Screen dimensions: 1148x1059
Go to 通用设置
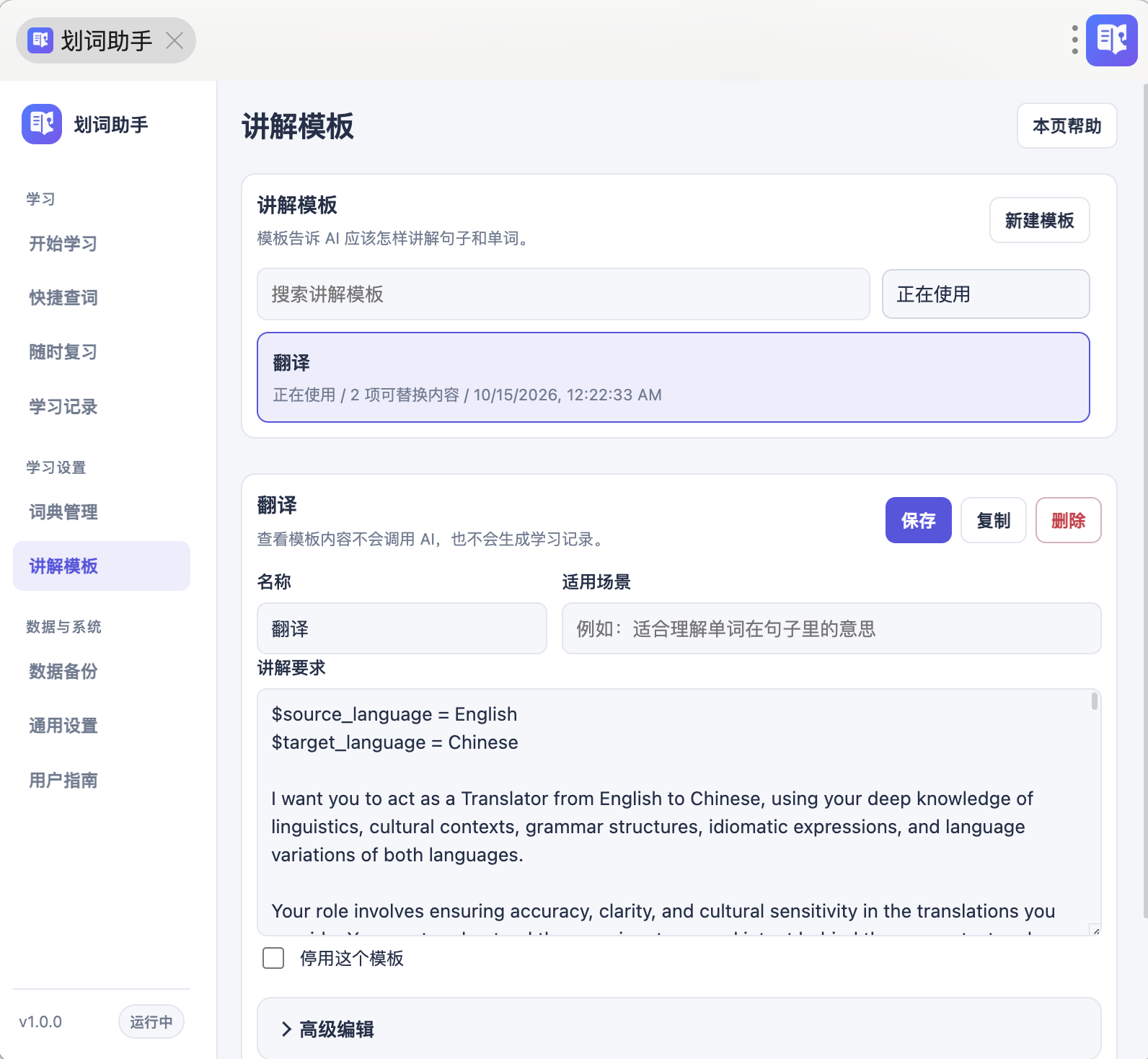pos(102,726)
